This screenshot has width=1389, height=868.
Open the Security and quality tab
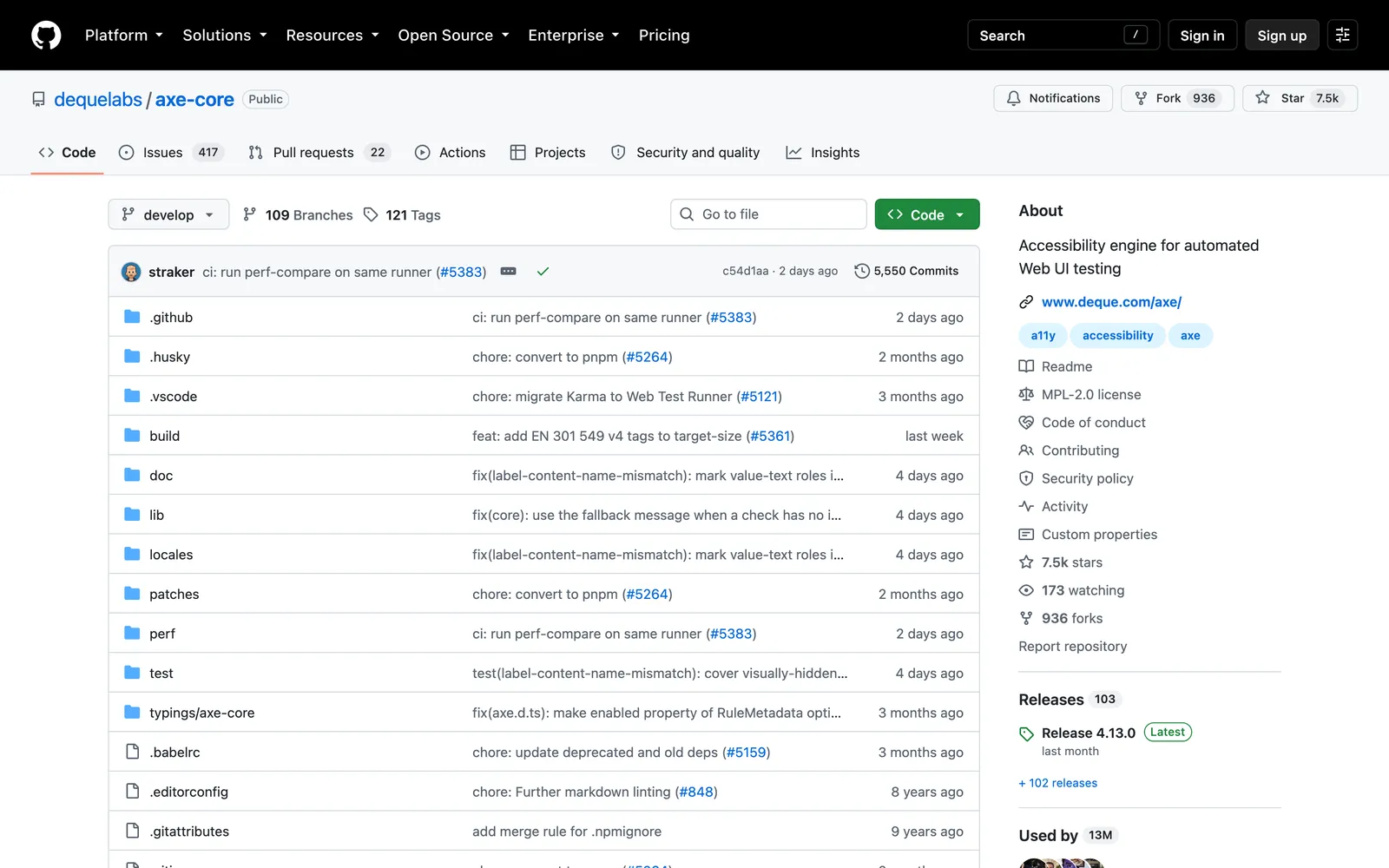[x=686, y=153]
